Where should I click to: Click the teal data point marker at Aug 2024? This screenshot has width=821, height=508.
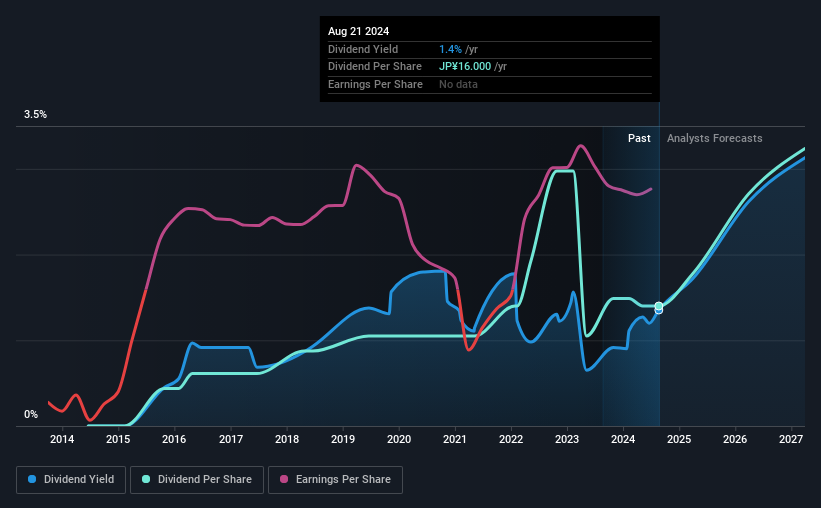[x=659, y=306]
